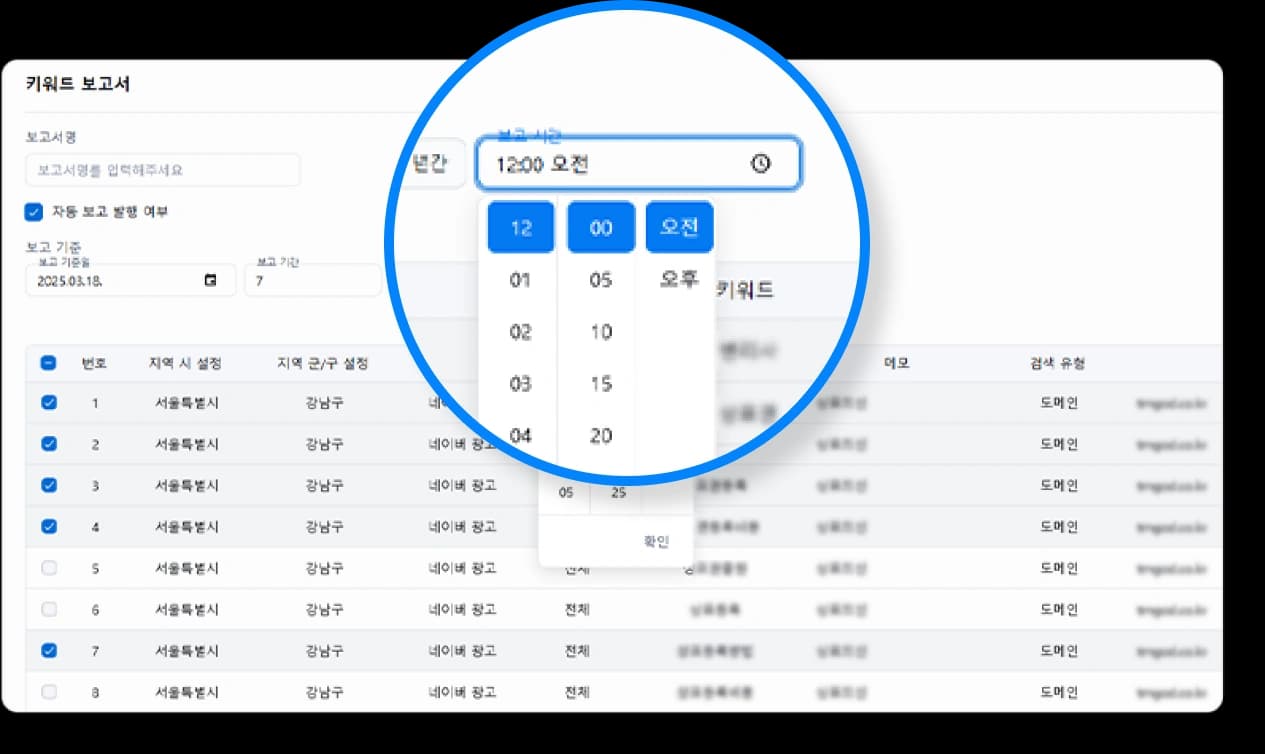
Task: Select 오후 in the time picker
Action: (x=679, y=280)
